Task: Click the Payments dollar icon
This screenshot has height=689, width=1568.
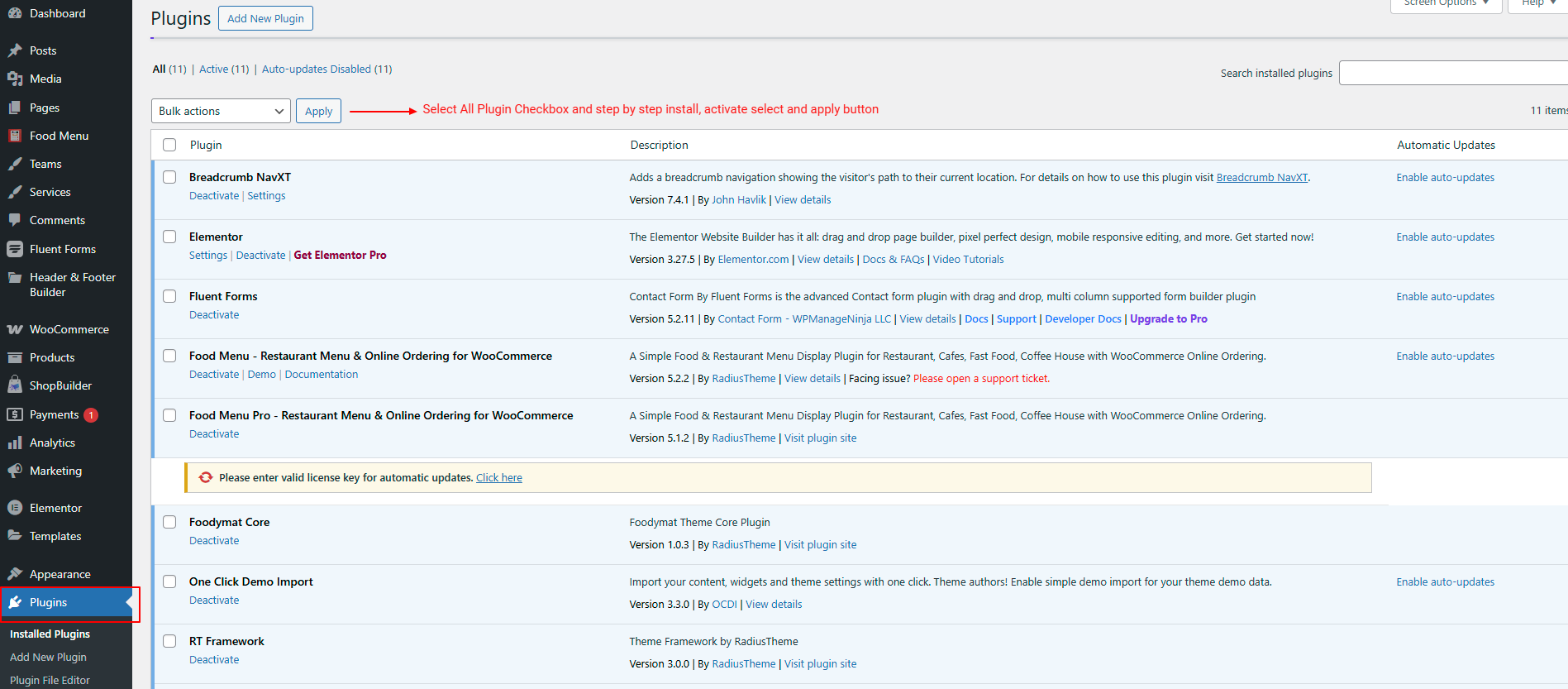Action: 15,414
